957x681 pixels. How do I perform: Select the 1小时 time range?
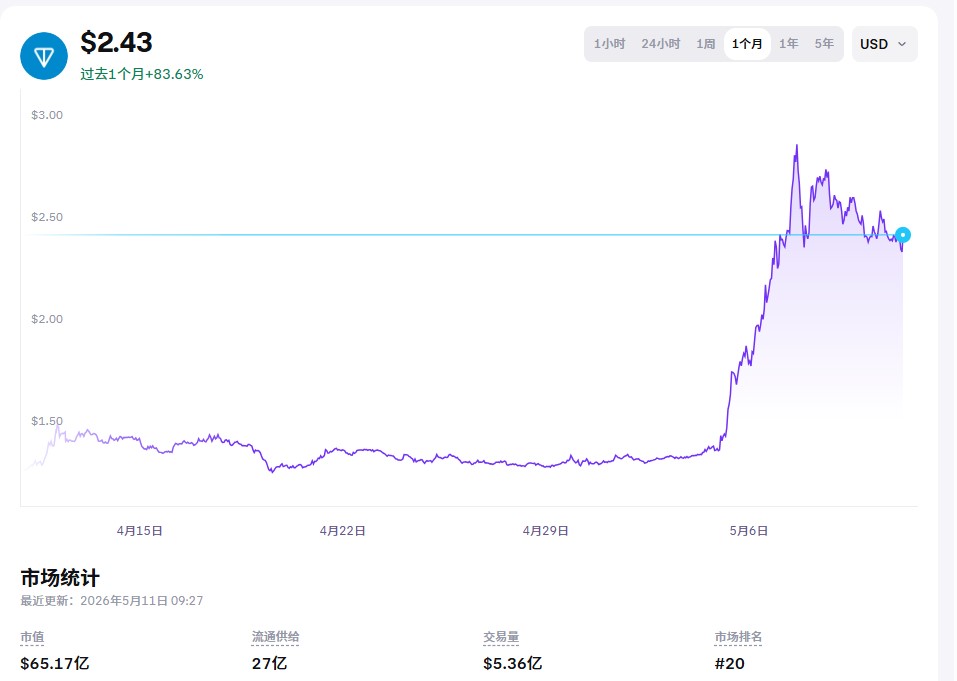[609, 44]
